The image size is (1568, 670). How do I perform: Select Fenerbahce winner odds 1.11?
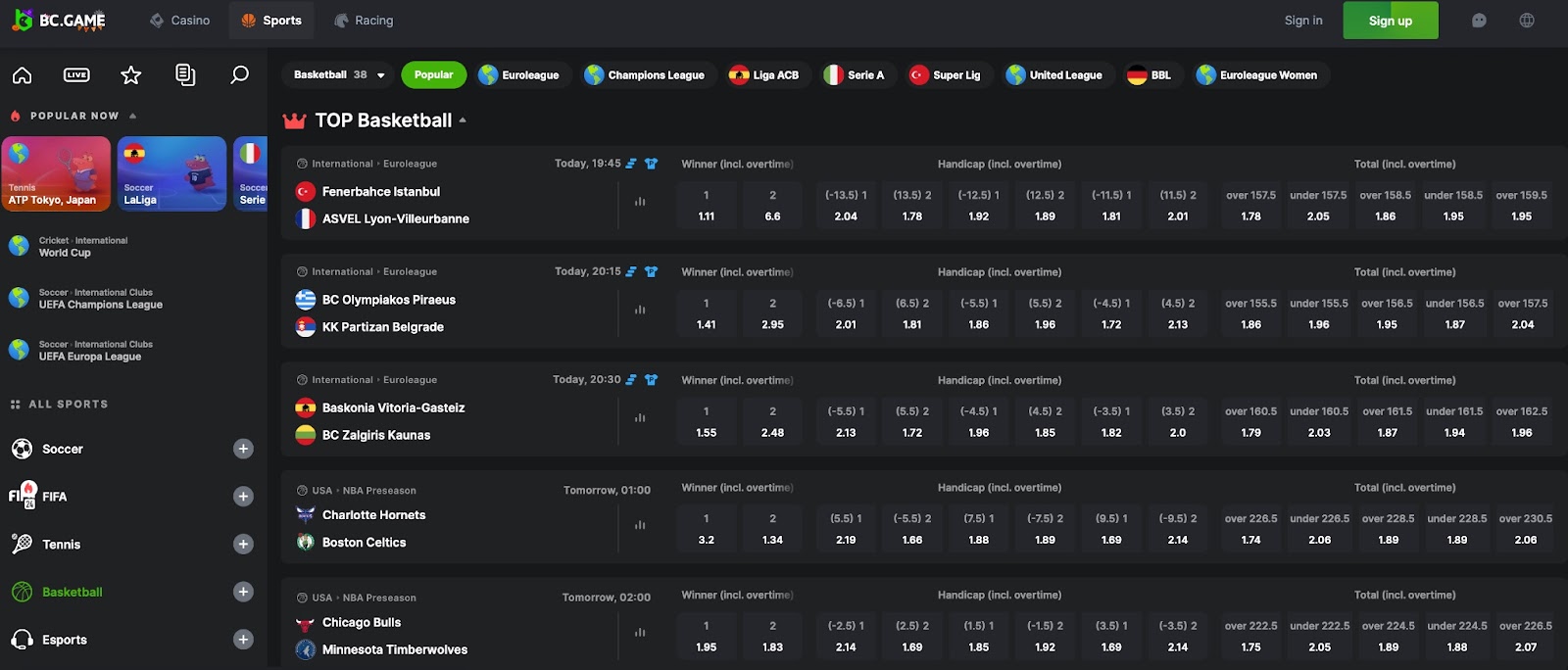click(x=706, y=206)
